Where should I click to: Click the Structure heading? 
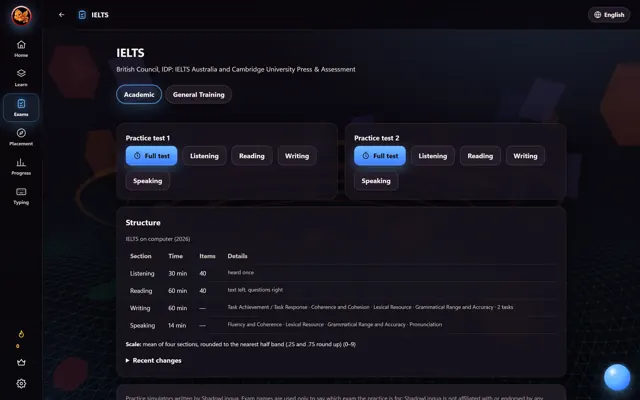[x=143, y=222]
